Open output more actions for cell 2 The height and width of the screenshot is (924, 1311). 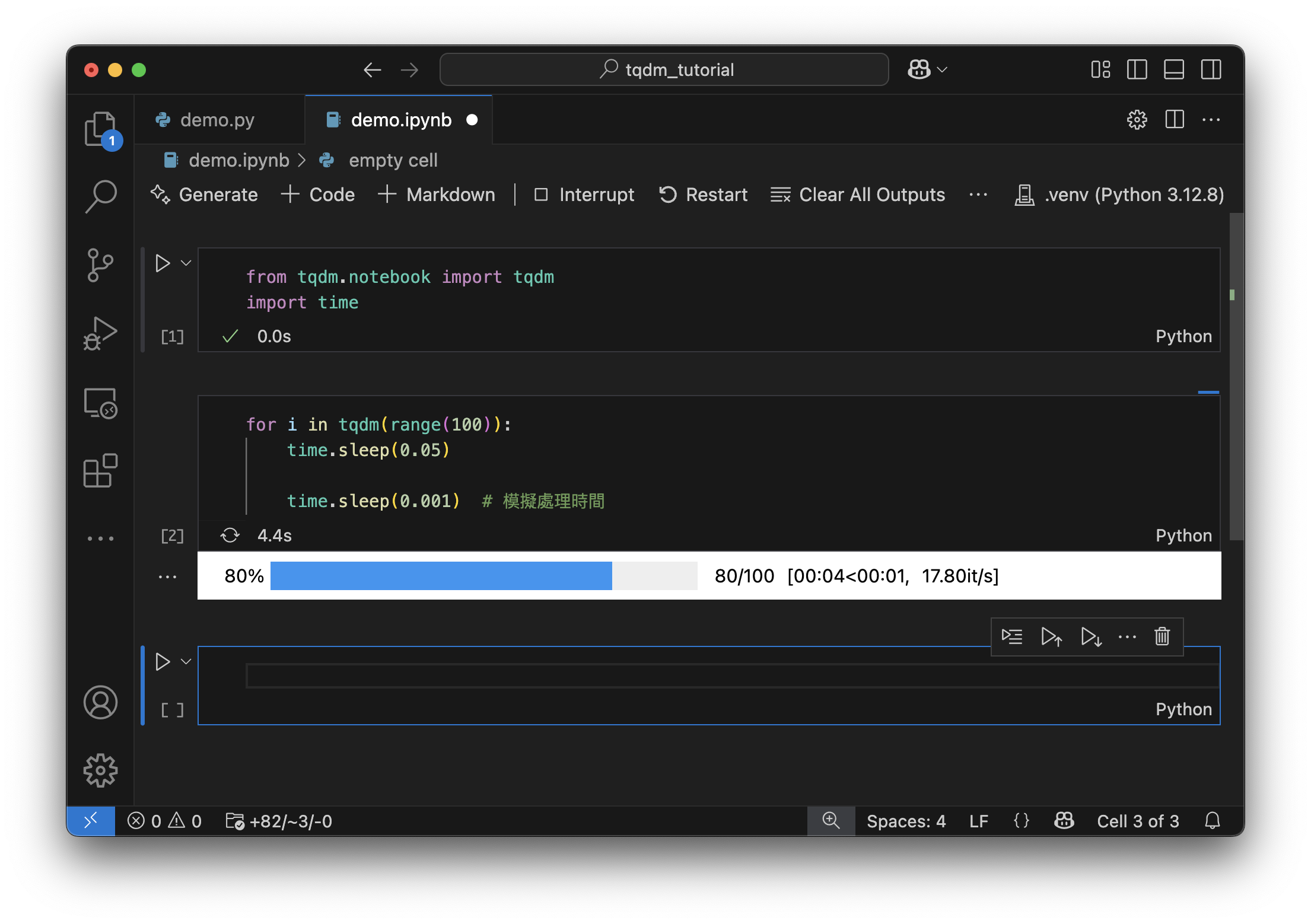tap(168, 576)
